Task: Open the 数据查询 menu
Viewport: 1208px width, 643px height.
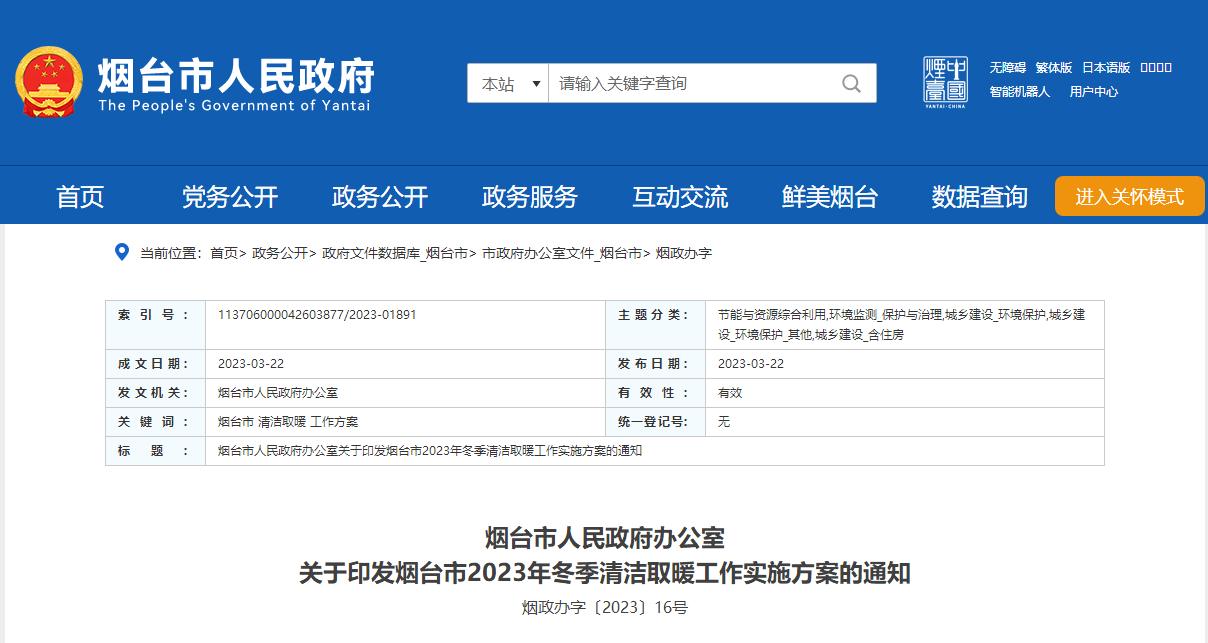Action: tap(978, 196)
